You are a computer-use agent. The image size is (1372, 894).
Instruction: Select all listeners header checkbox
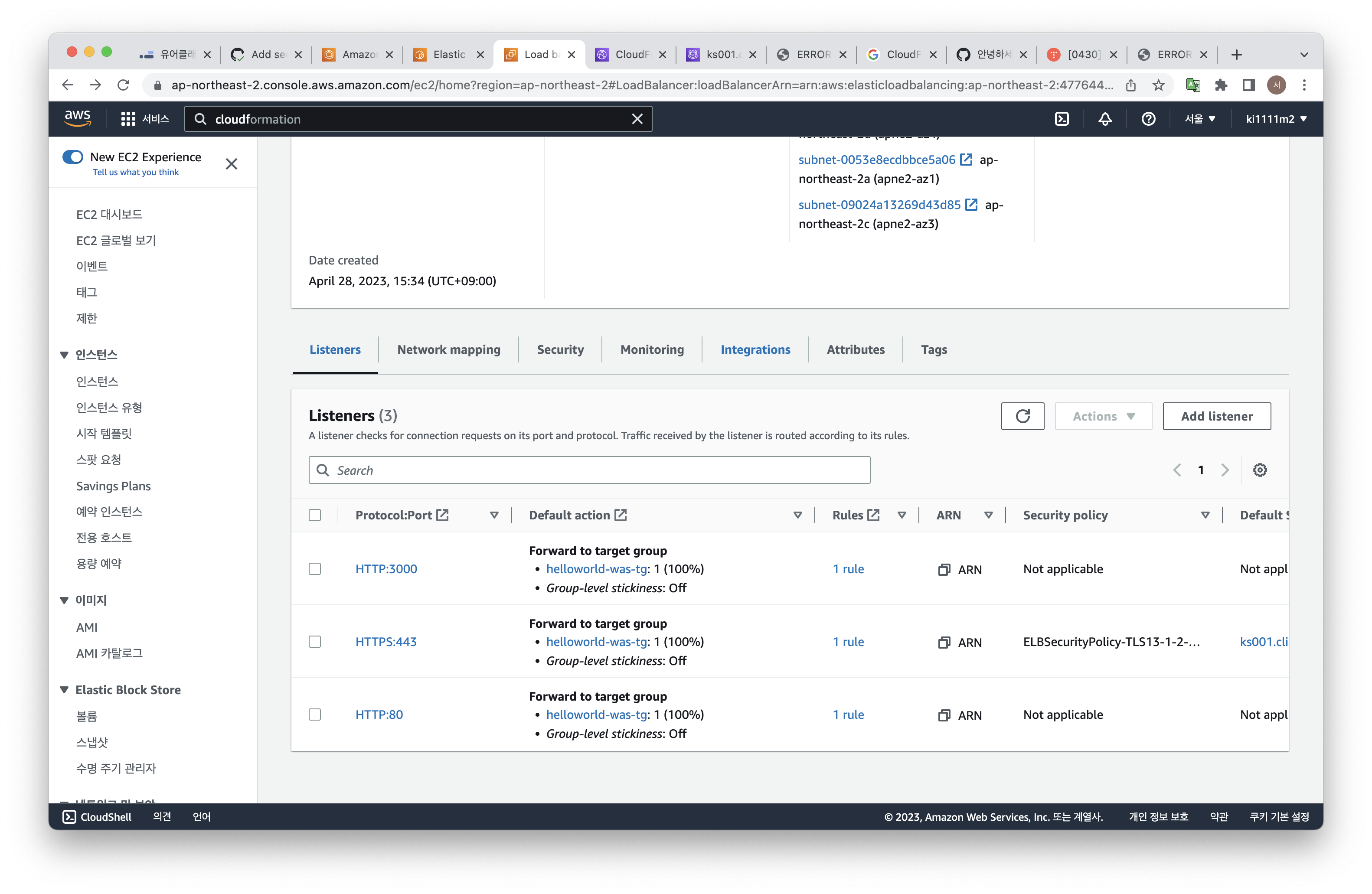point(315,515)
